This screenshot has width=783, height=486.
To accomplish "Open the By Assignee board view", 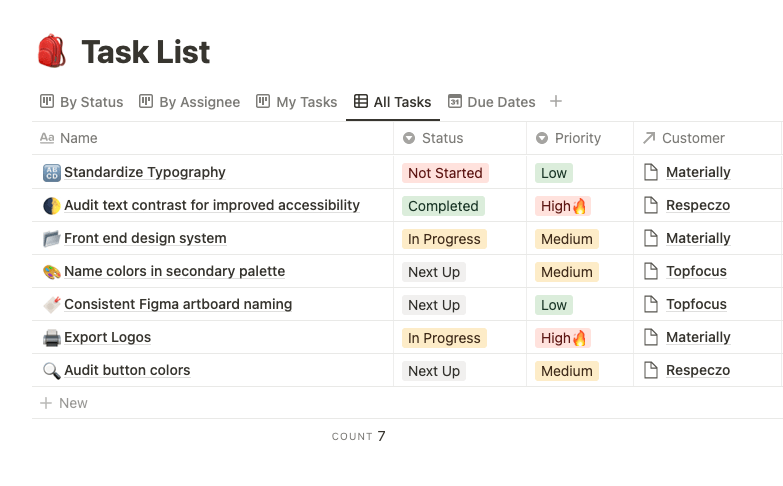I will click(x=190, y=102).
